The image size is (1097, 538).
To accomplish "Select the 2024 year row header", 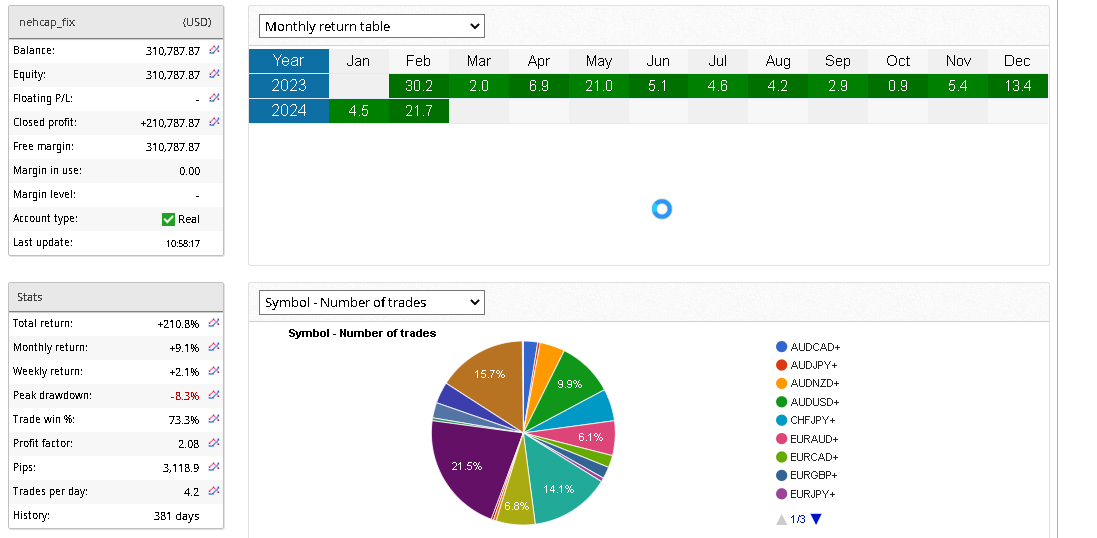I will tap(288, 111).
